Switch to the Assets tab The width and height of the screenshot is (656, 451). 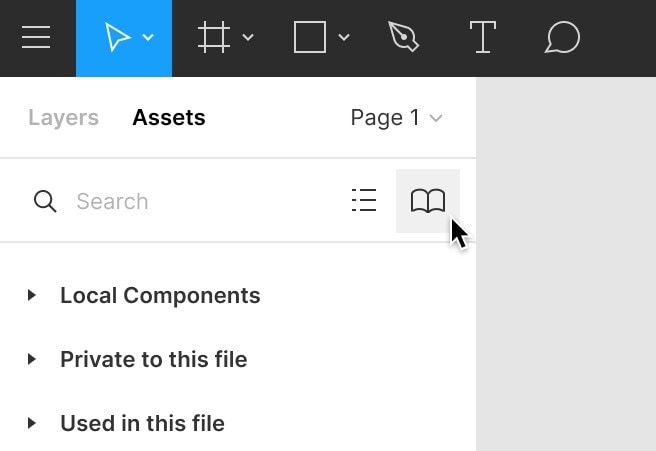[168, 117]
